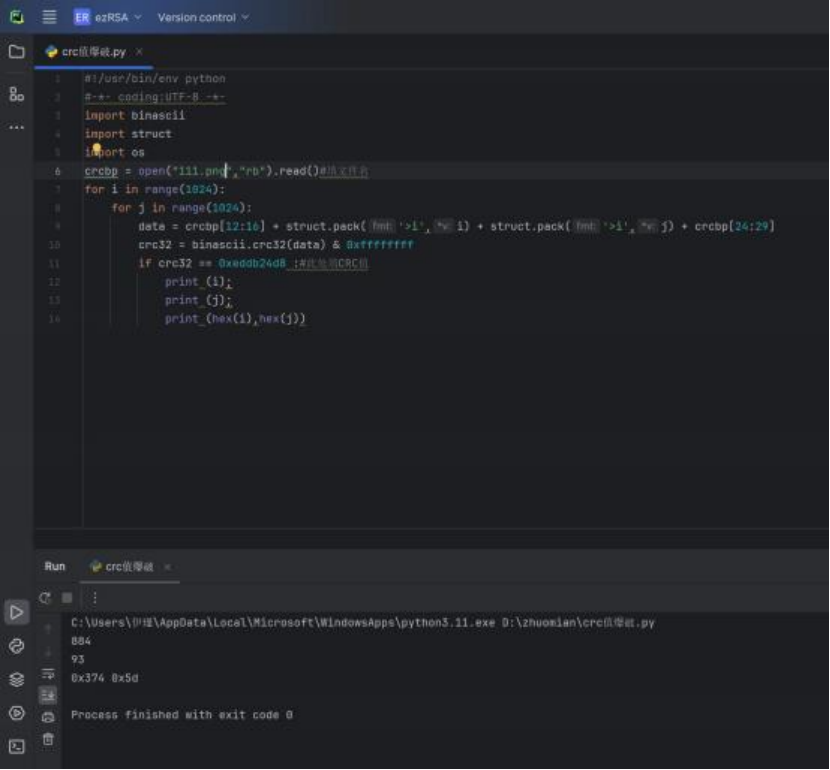This screenshot has width=830, height=770.
Task: Open the Python Console tool window
Action: click(x=16, y=646)
